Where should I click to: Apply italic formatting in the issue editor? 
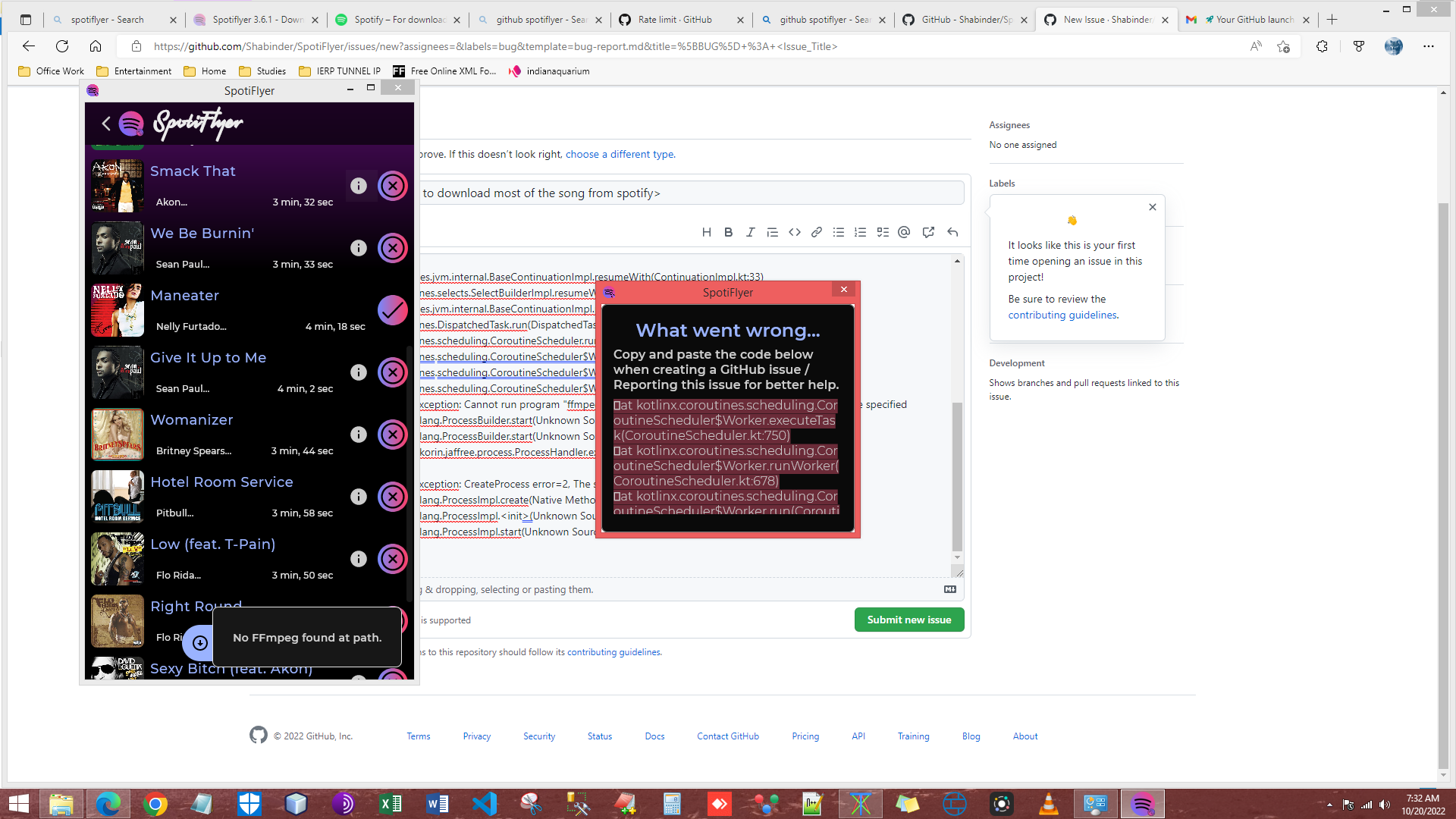coord(750,232)
